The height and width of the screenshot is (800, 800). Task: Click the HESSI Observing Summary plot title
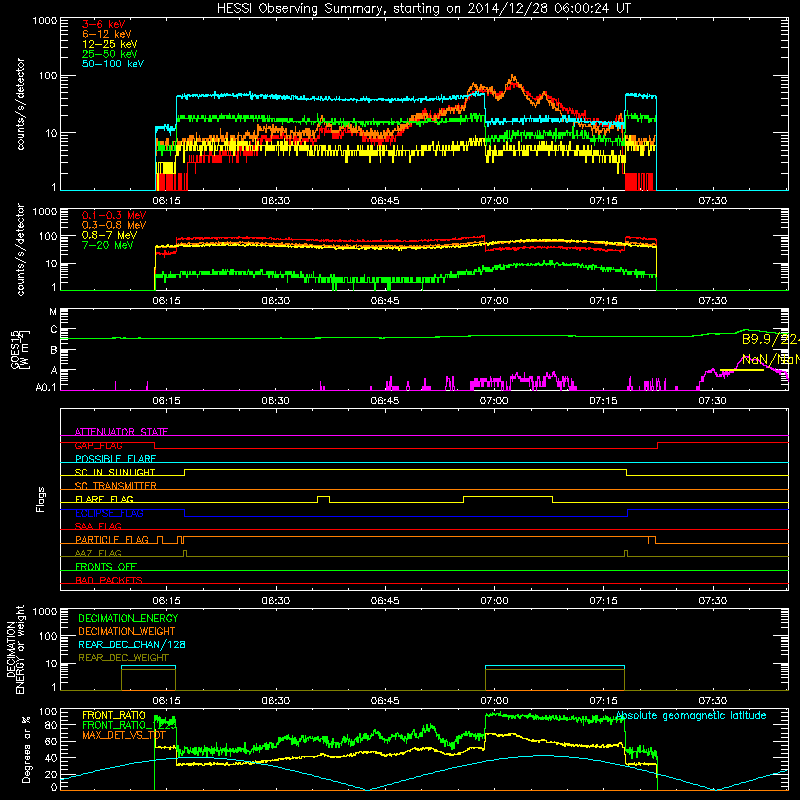click(x=424, y=8)
